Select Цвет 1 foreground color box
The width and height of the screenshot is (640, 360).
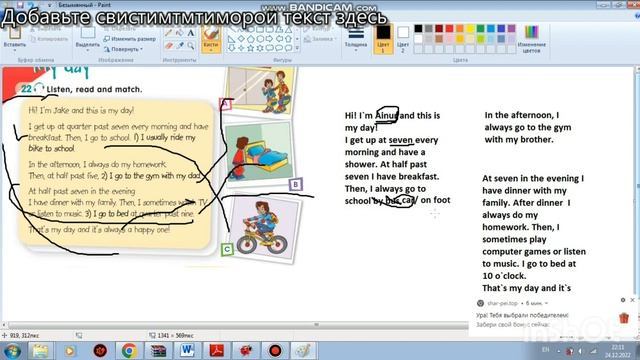click(383, 39)
